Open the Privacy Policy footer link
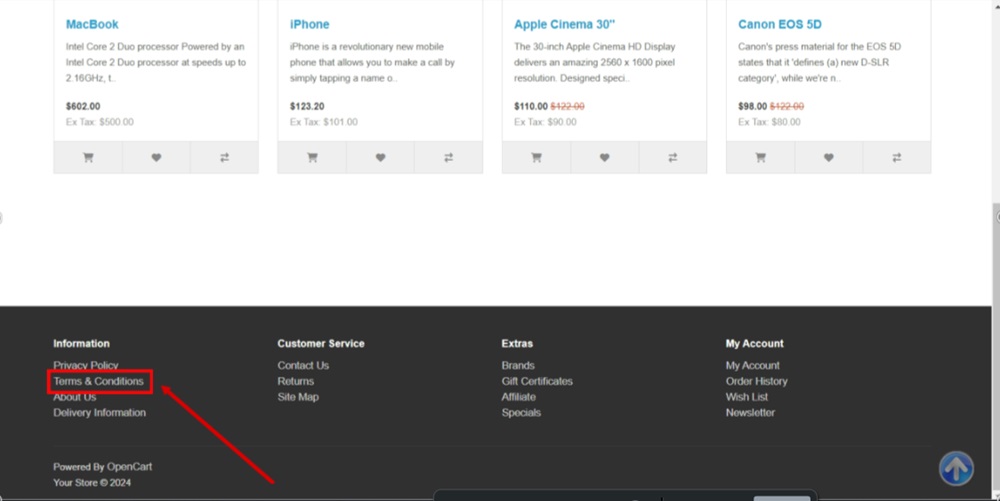The image size is (1000, 501). pyautogui.click(x=85, y=365)
